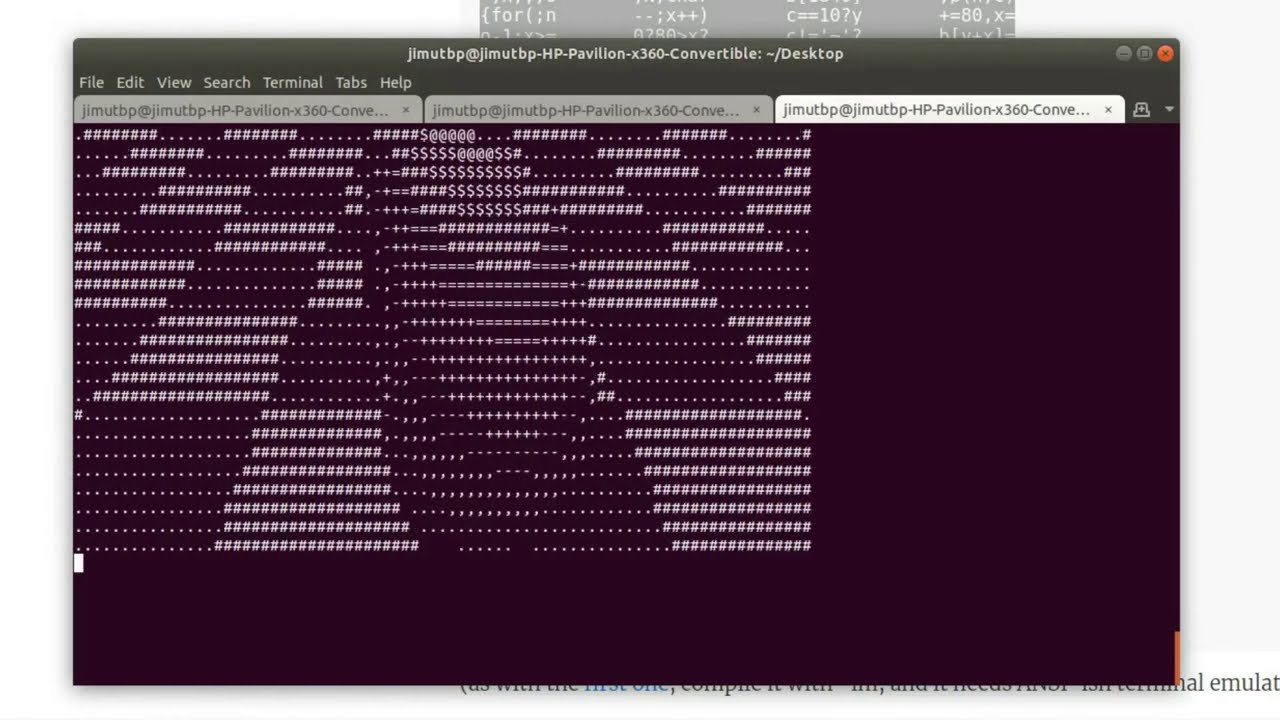Open the View menu
The height and width of the screenshot is (720, 1280).
173,82
